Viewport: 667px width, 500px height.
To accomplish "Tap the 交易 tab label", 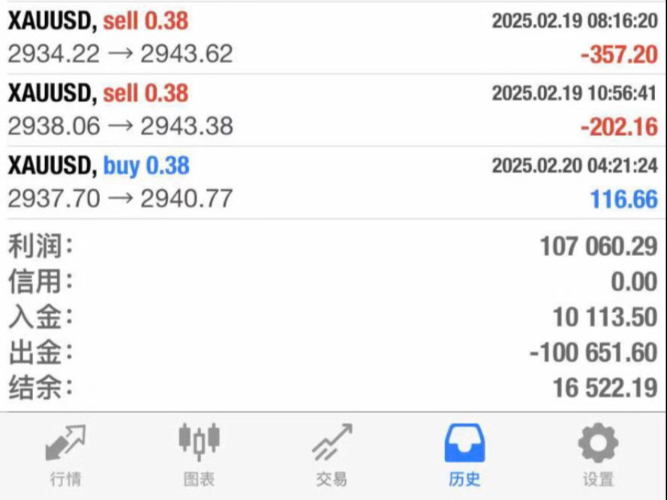I will pos(332,480).
